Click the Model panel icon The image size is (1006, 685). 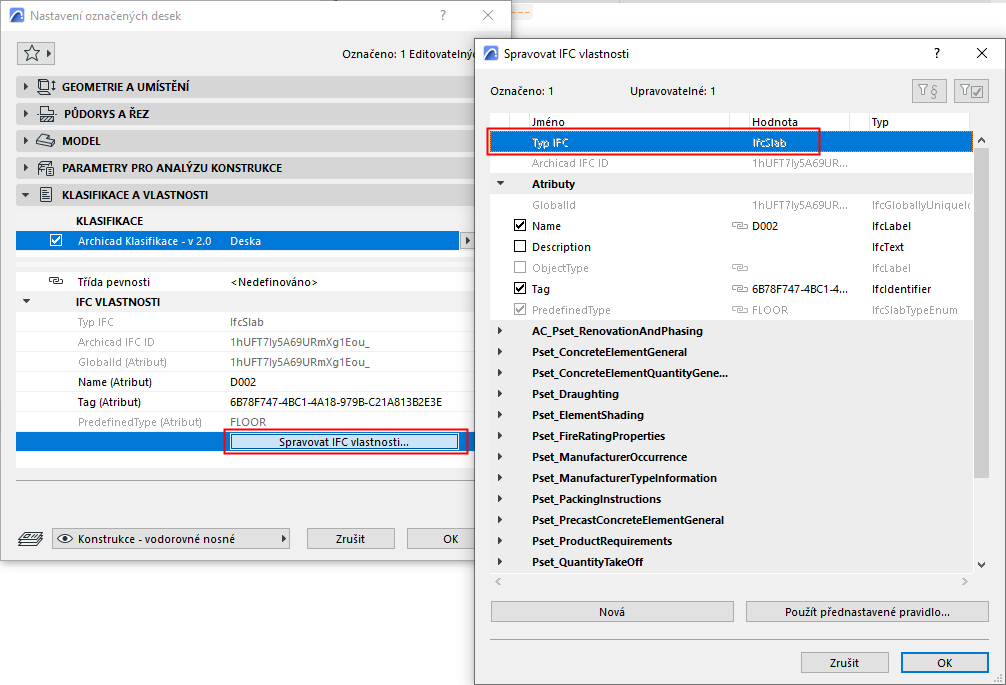(46, 140)
